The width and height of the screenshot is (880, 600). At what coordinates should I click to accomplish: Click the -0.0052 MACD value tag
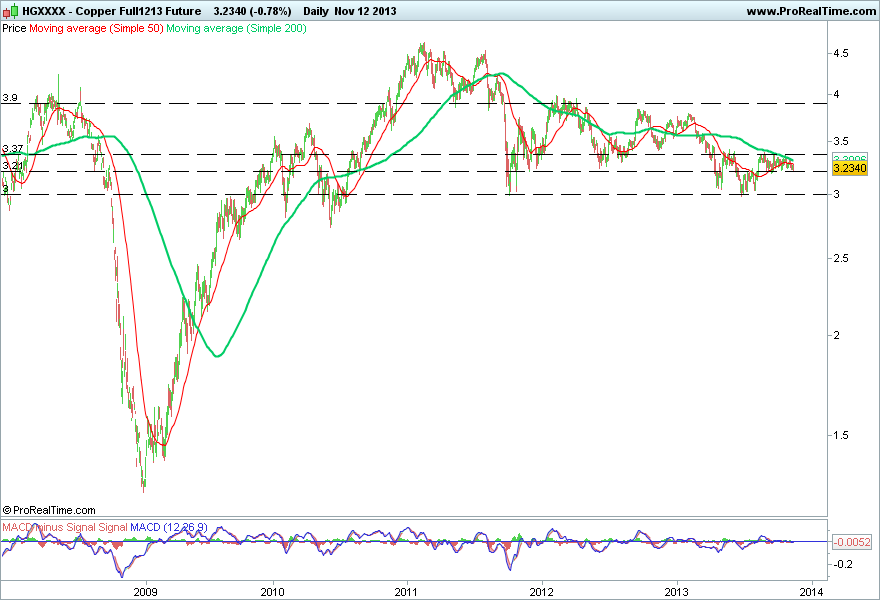(x=852, y=542)
